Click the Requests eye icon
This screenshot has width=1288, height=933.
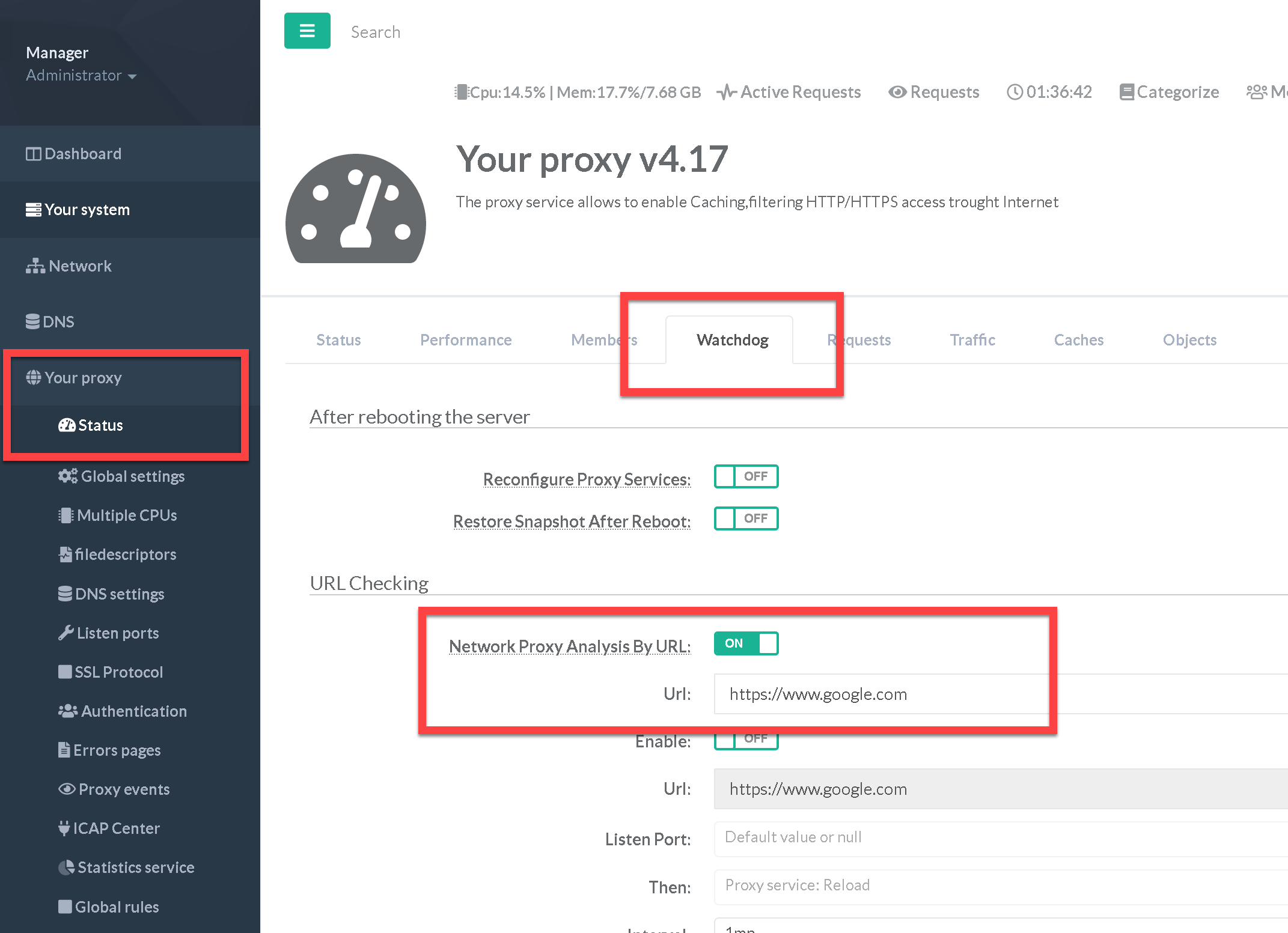point(897,92)
